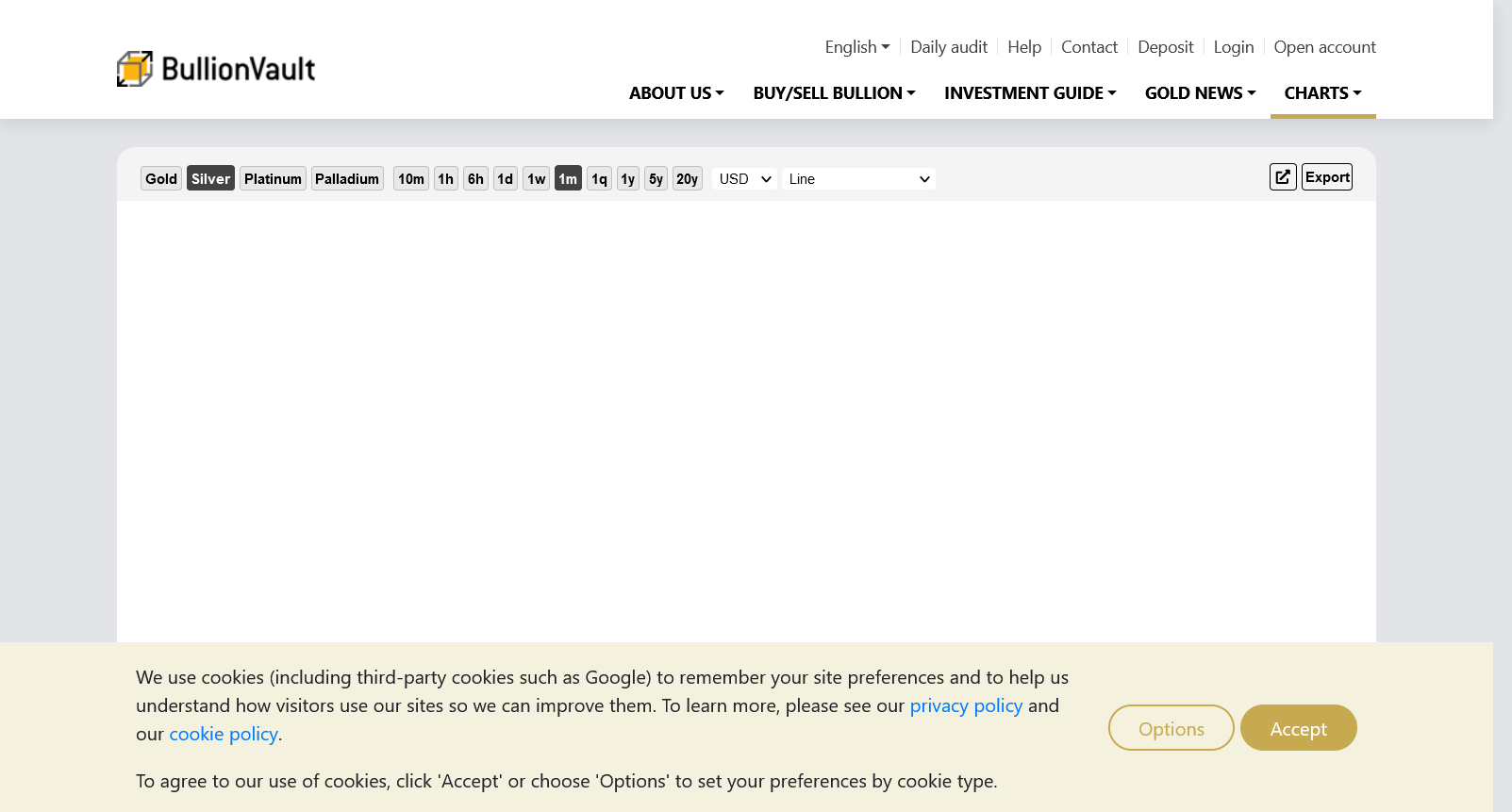The image size is (1512, 812).
Task: Open the privacy policy link
Action: point(966,705)
